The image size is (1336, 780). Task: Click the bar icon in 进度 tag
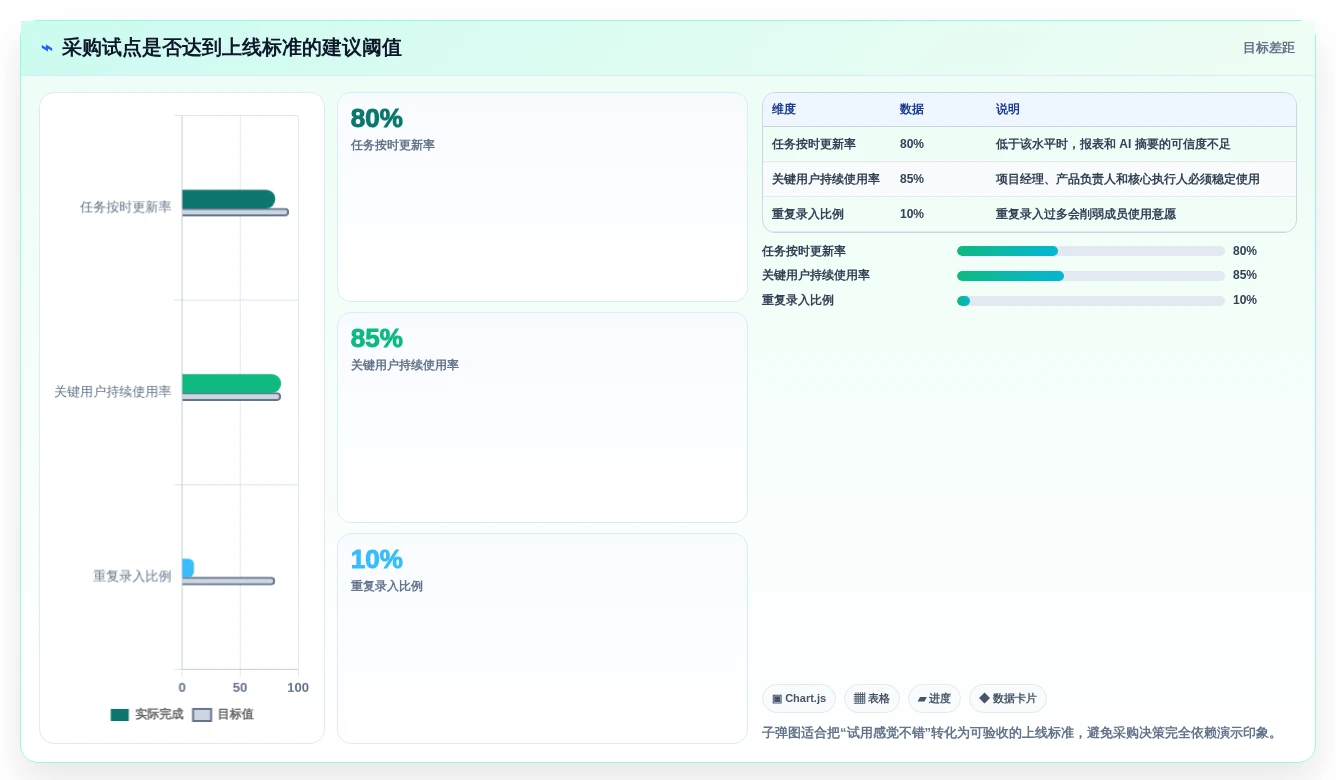922,699
